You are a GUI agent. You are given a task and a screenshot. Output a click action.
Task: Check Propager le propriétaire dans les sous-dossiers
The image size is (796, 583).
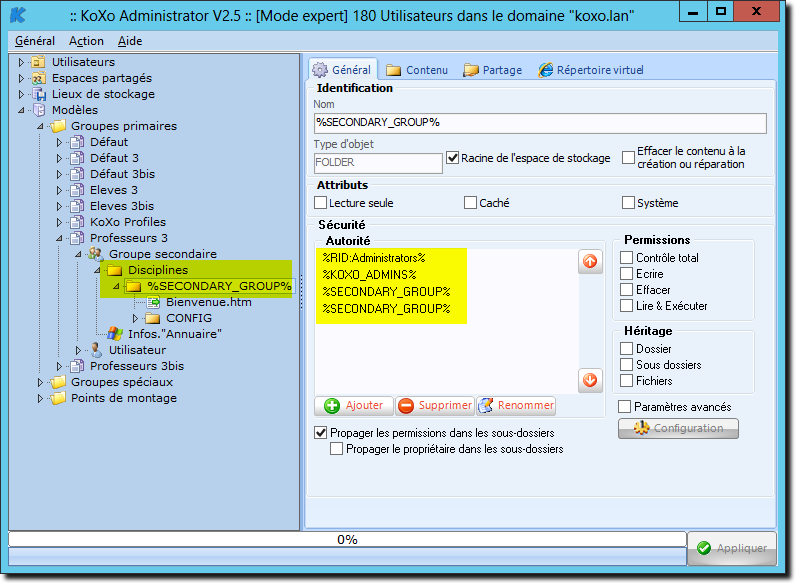click(x=336, y=449)
